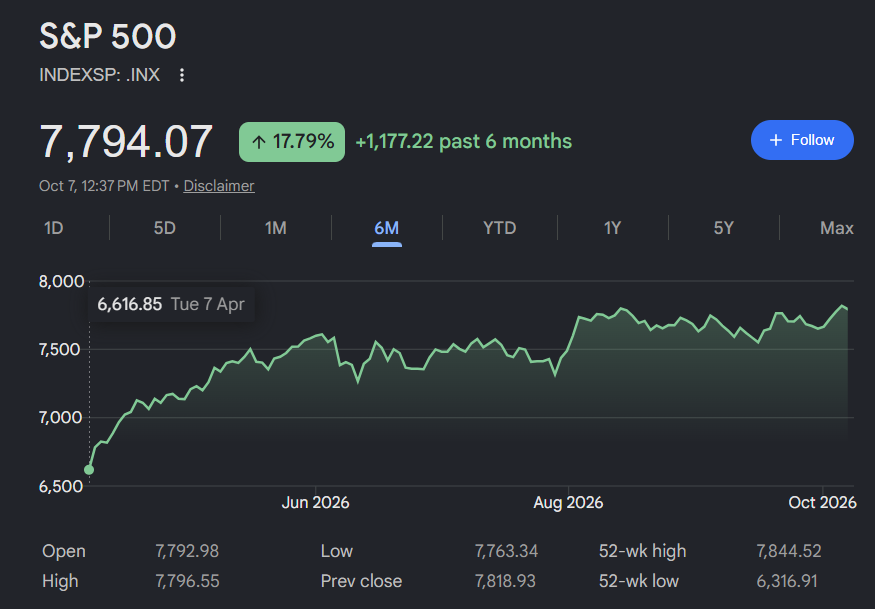Click the Prev close label

(x=361, y=581)
